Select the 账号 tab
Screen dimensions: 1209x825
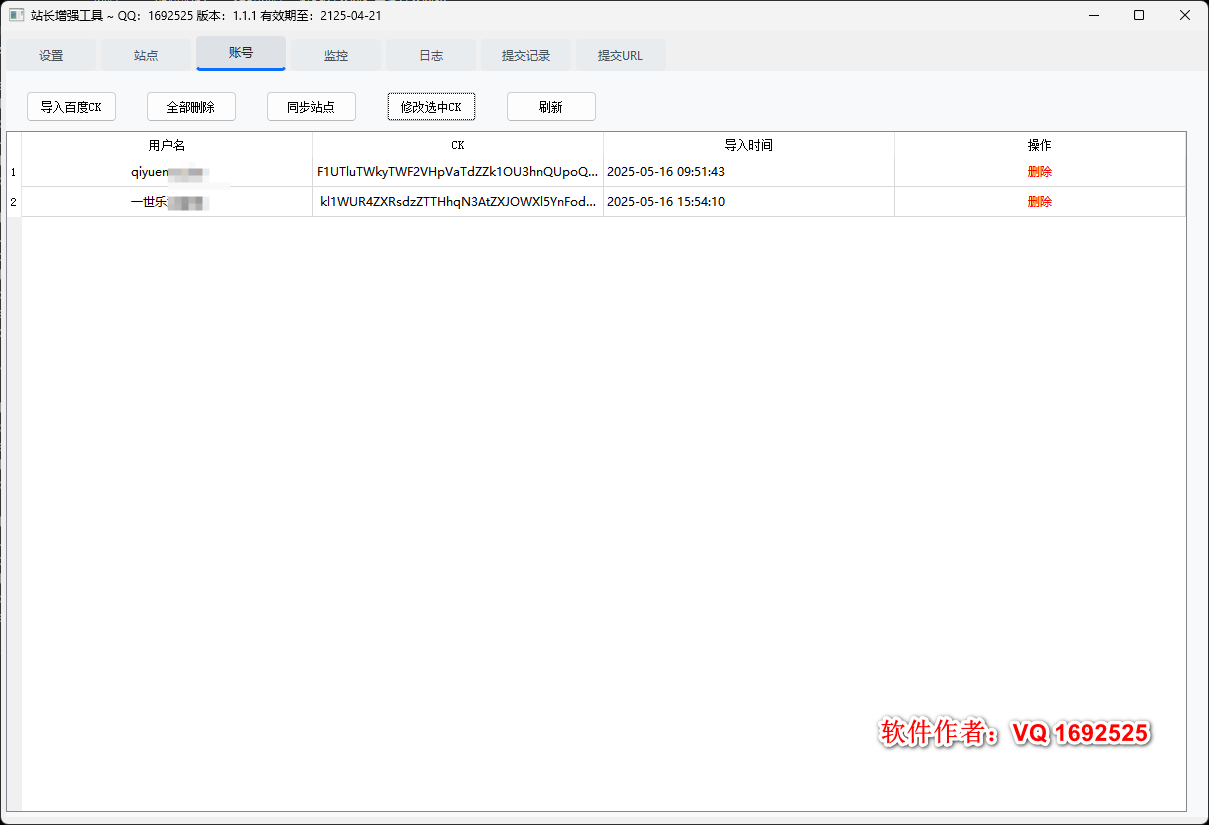[241, 53]
